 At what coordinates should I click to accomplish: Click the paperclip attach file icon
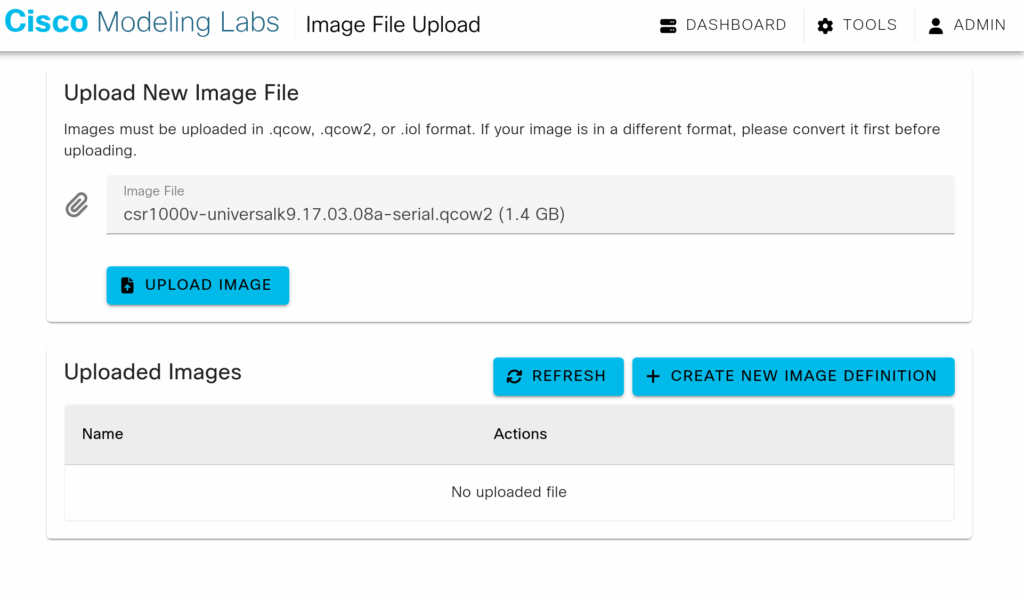coord(77,205)
